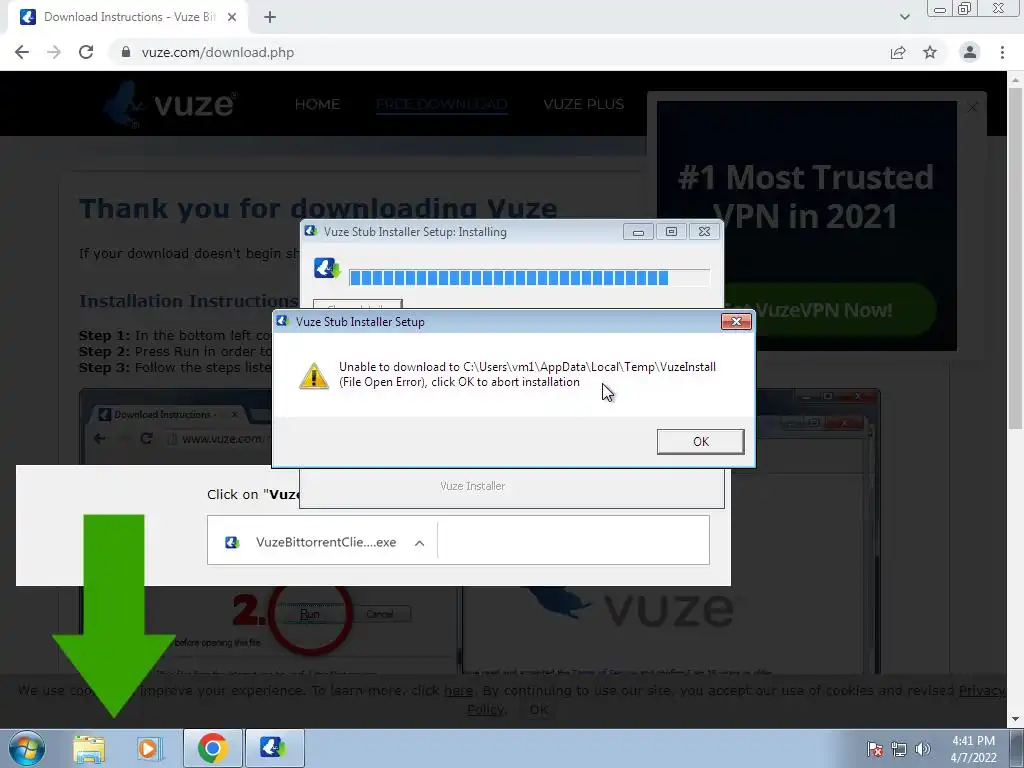
Task: Close the Vuze Stub Installer Setup error dialog
Action: coord(736,321)
